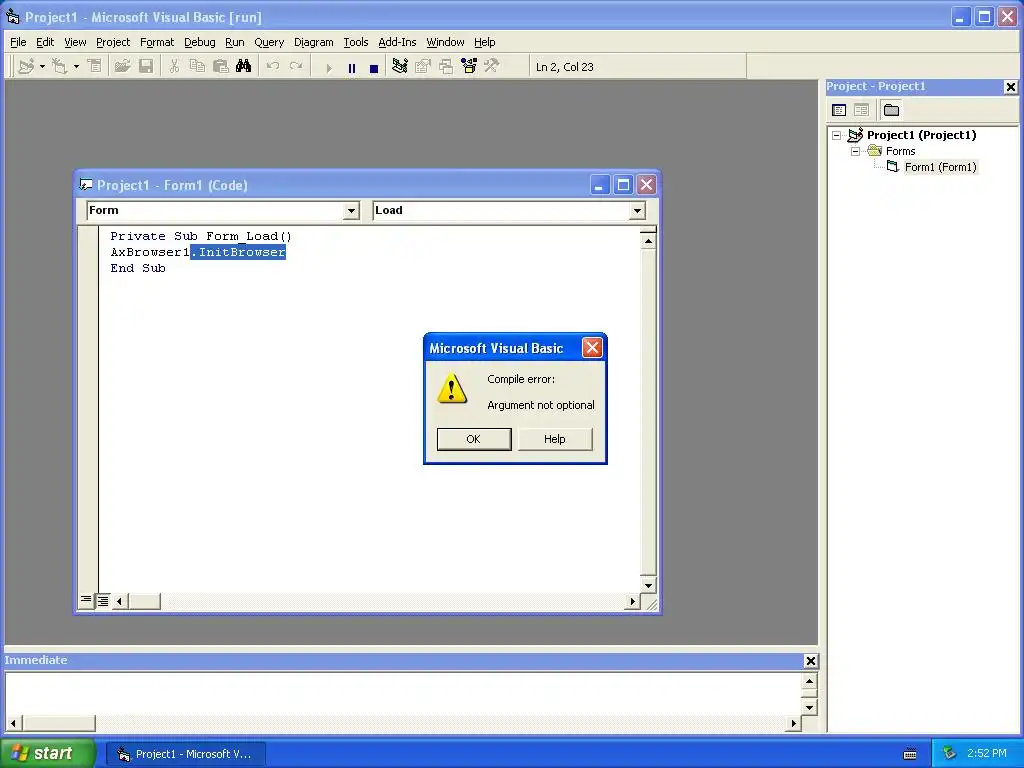The height and width of the screenshot is (768, 1024).
Task: Close the Microsoft Visual Basic error dialog
Action: click(592, 348)
